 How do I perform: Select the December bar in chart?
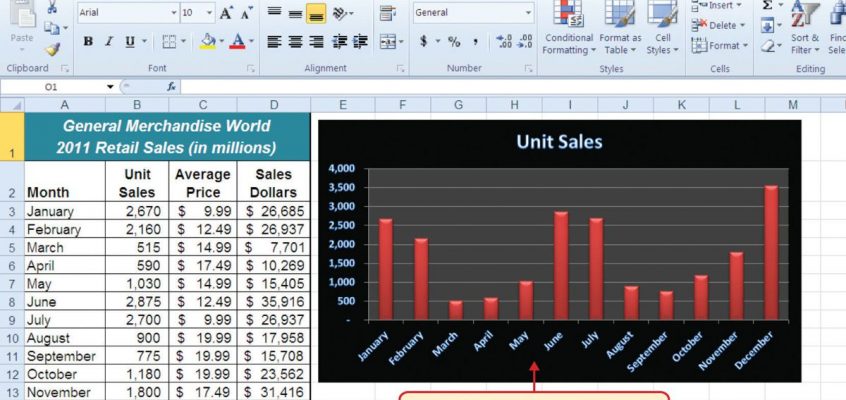[772, 253]
